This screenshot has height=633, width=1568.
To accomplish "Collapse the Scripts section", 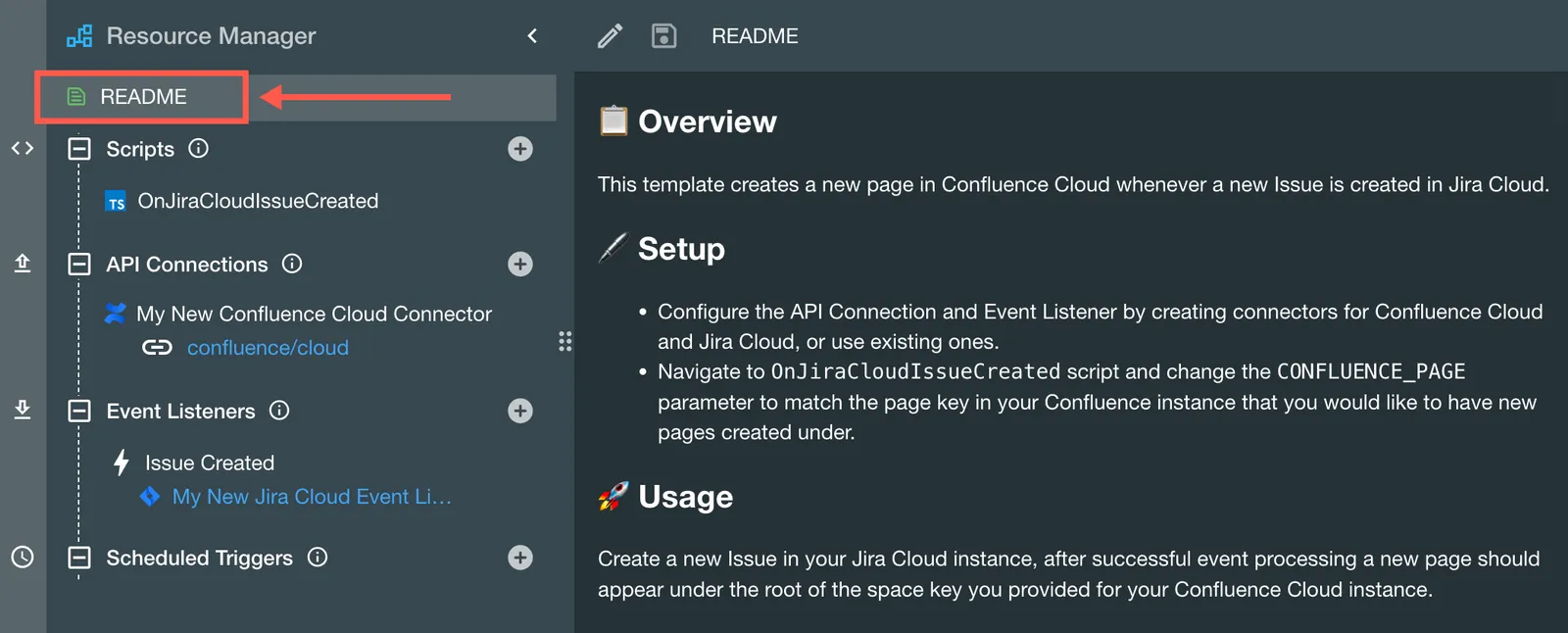I will pos(79,149).
